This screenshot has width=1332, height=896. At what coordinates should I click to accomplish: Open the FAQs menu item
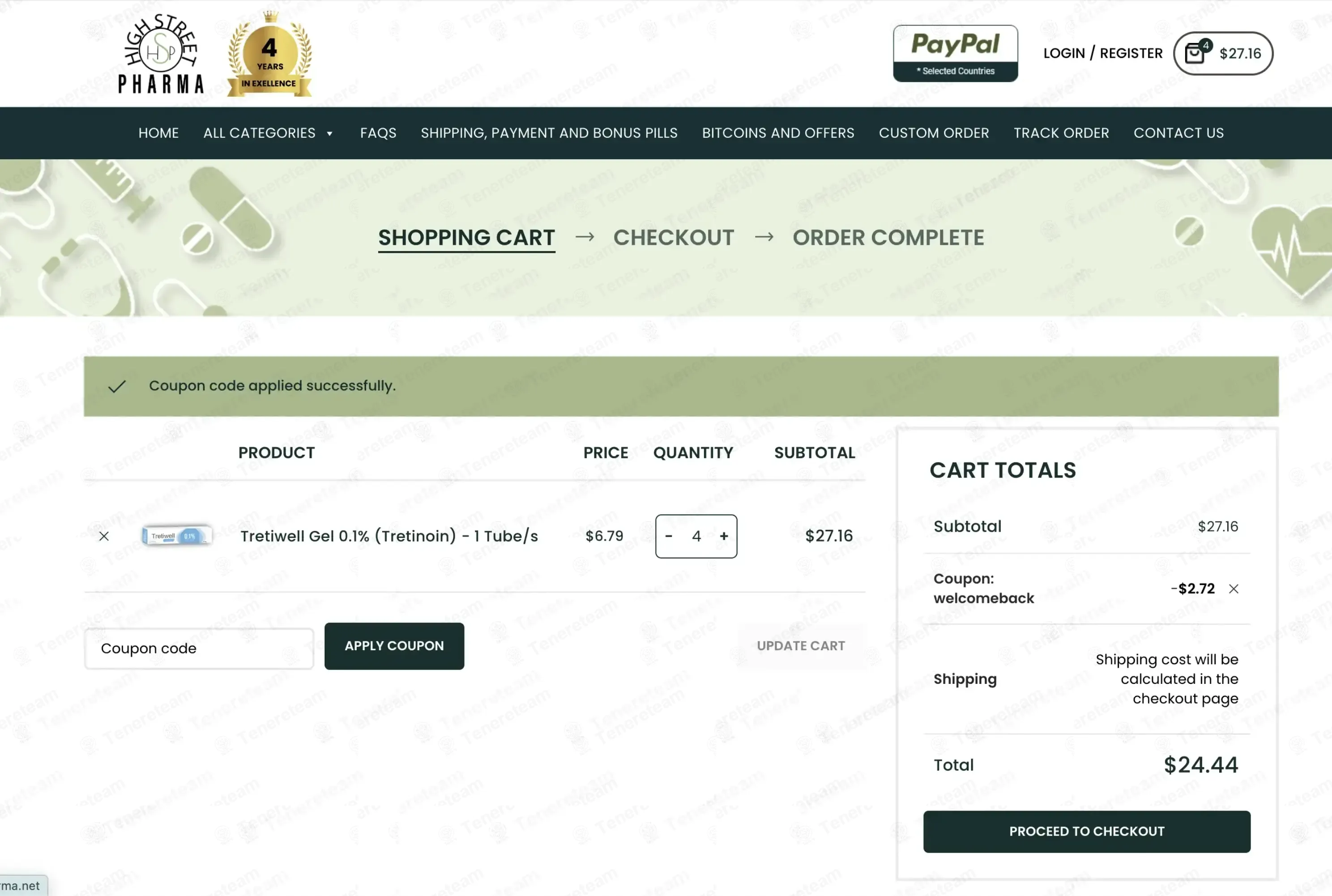point(378,133)
